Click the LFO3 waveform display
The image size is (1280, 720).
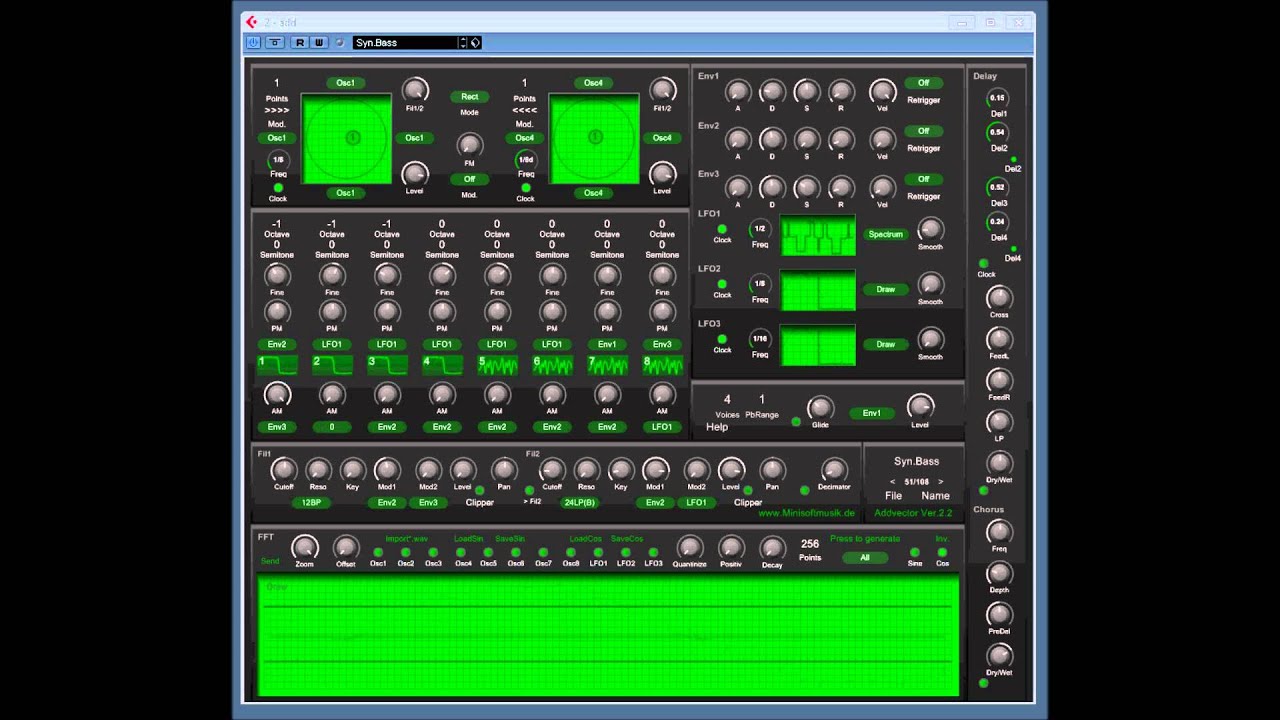coord(818,346)
